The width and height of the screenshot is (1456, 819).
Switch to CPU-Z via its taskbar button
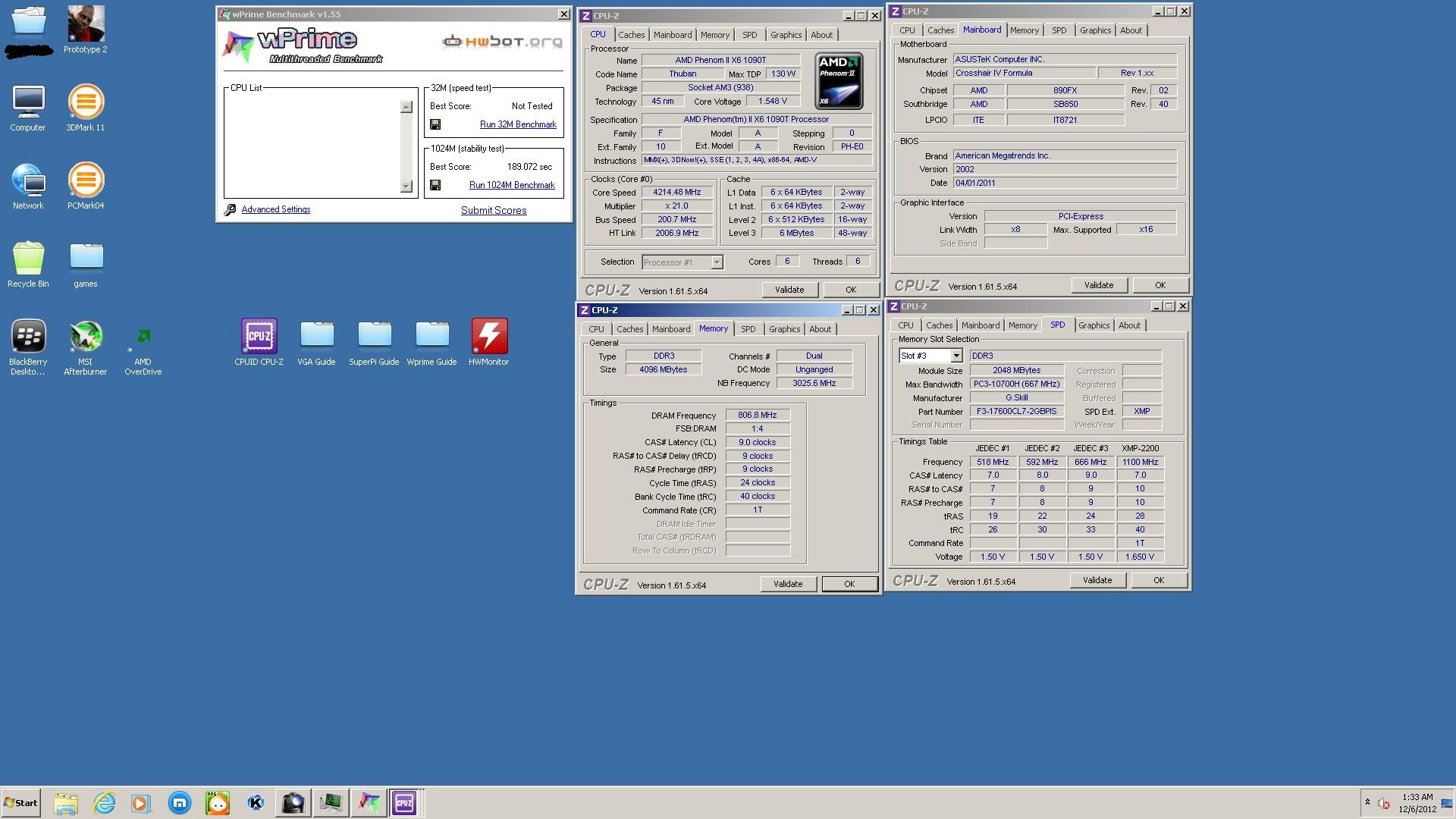point(405,803)
